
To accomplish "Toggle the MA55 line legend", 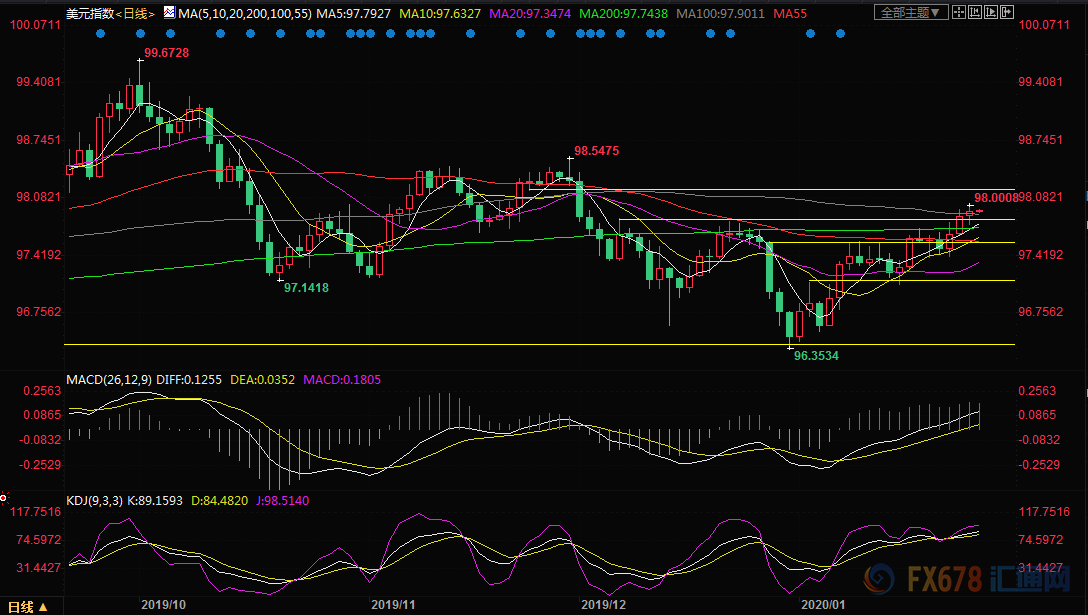I will point(790,13).
